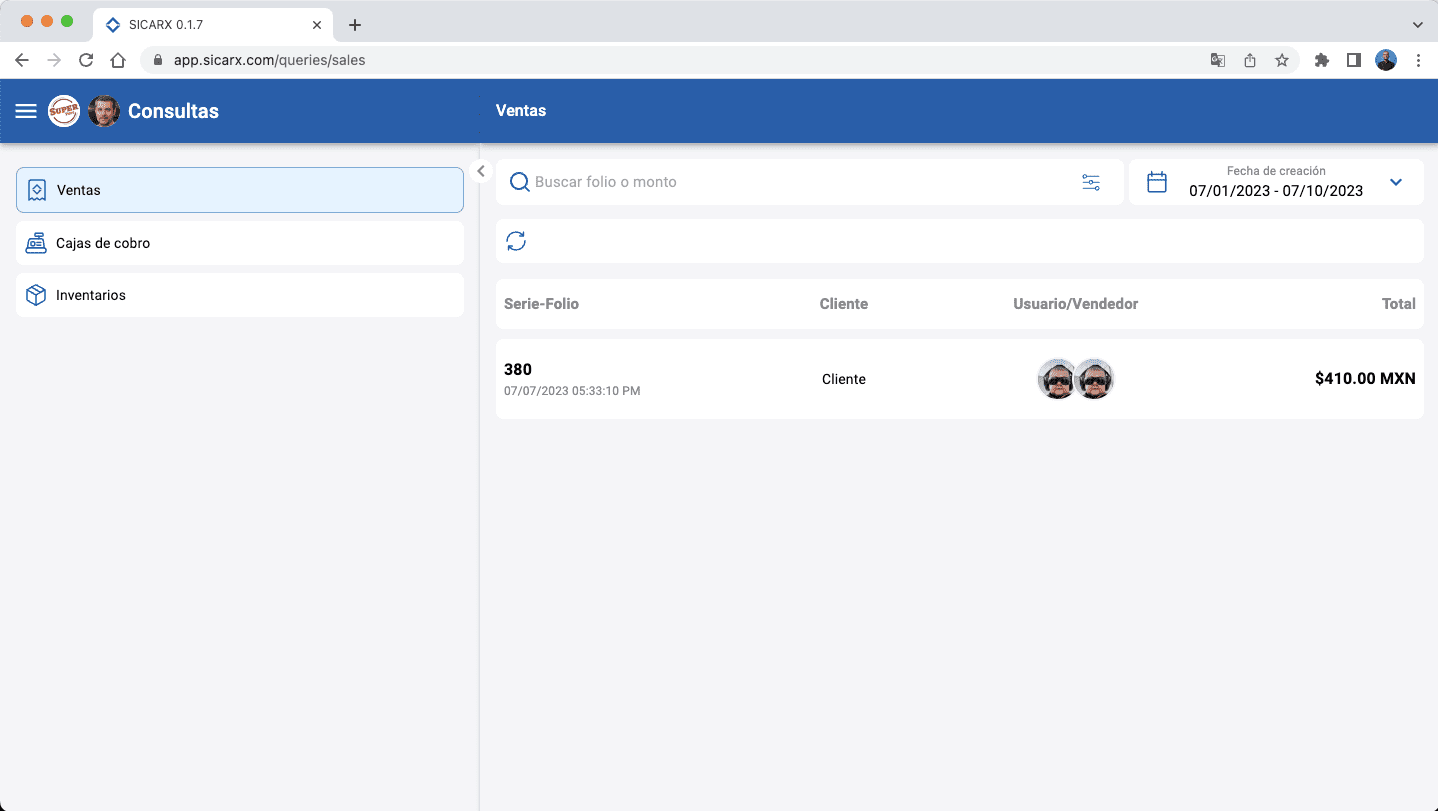The image size is (1438, 811).
Task: Go to Inventarios section
Action: (x=240, y=295)
